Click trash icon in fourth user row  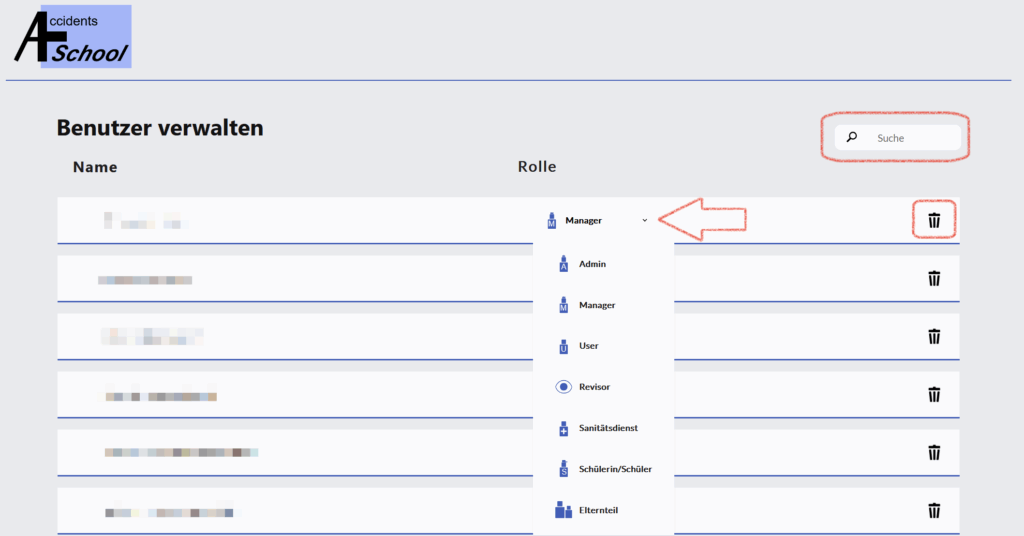click(934, 395)
